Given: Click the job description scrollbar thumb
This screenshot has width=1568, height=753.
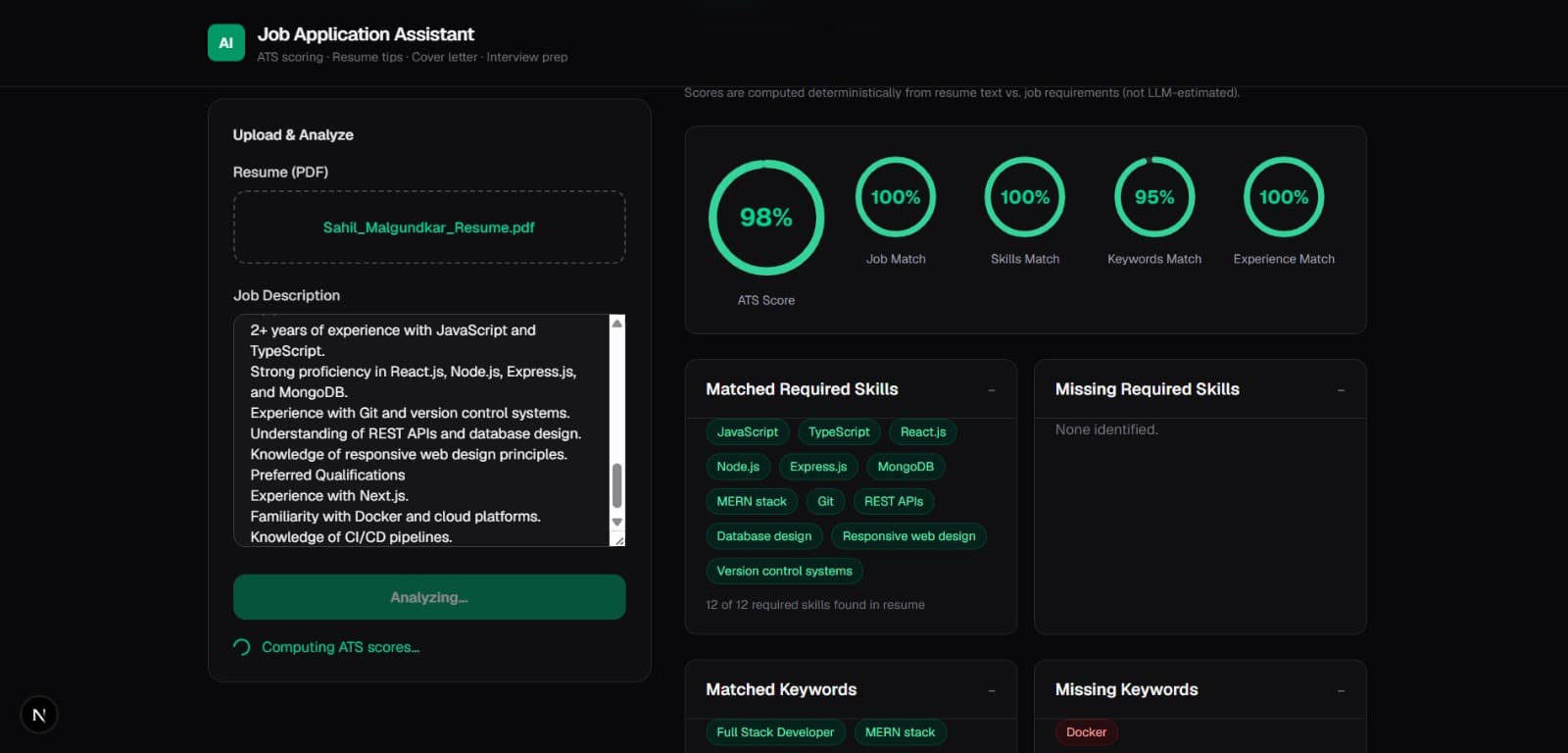Looking at the screenshot, I should (x=616, y=485).
